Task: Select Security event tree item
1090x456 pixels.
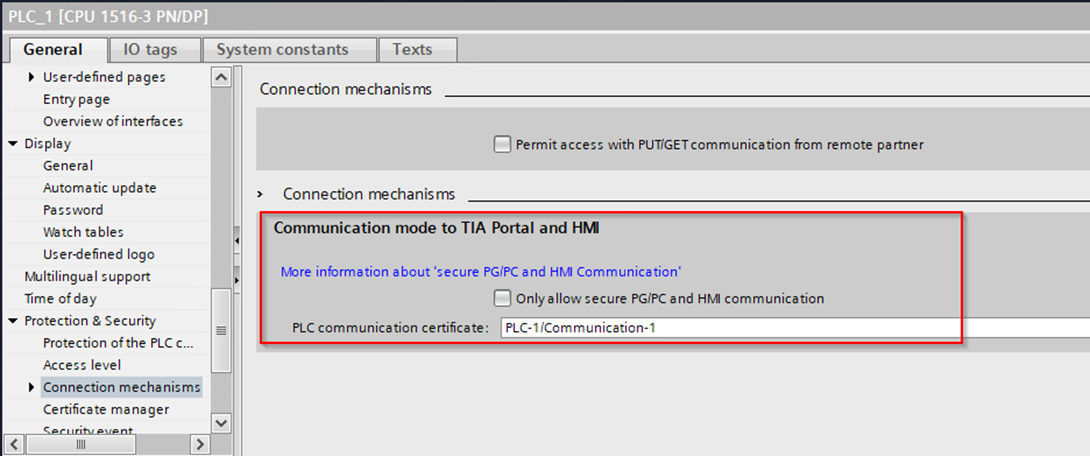Action: click(x=88, y=431)
